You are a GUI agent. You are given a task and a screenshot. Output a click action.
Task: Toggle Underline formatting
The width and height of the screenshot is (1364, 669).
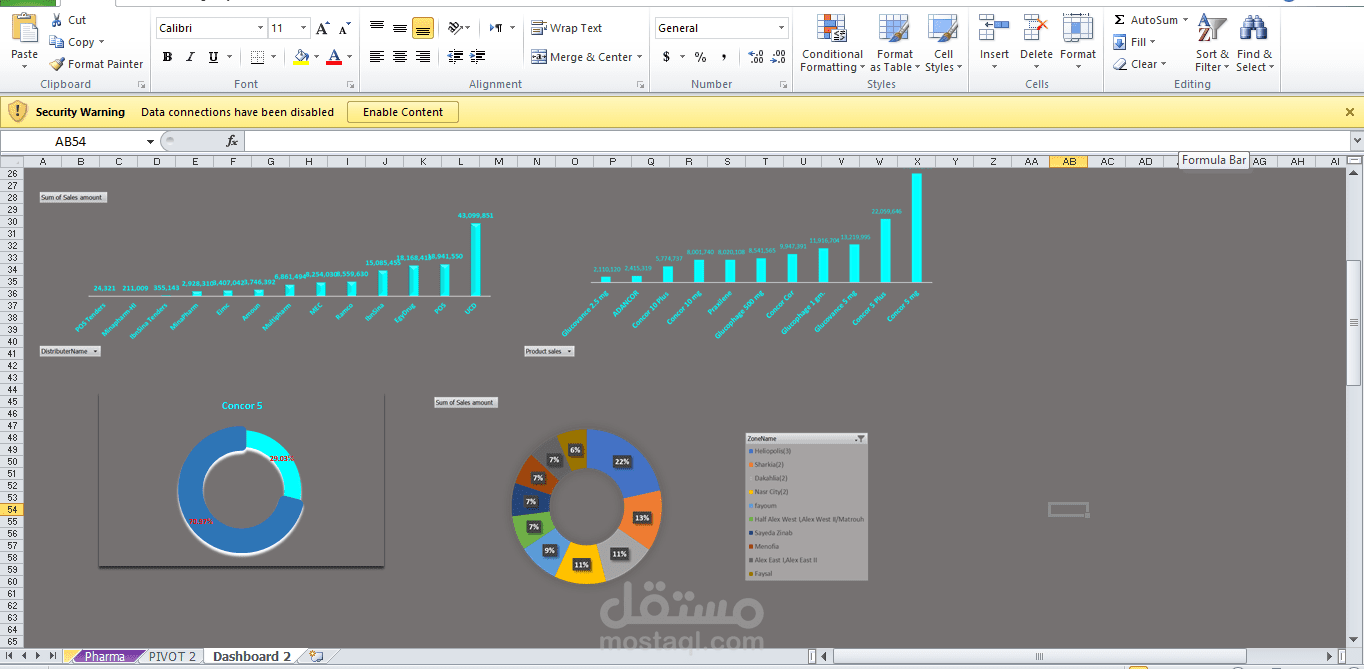pos(211,57)
